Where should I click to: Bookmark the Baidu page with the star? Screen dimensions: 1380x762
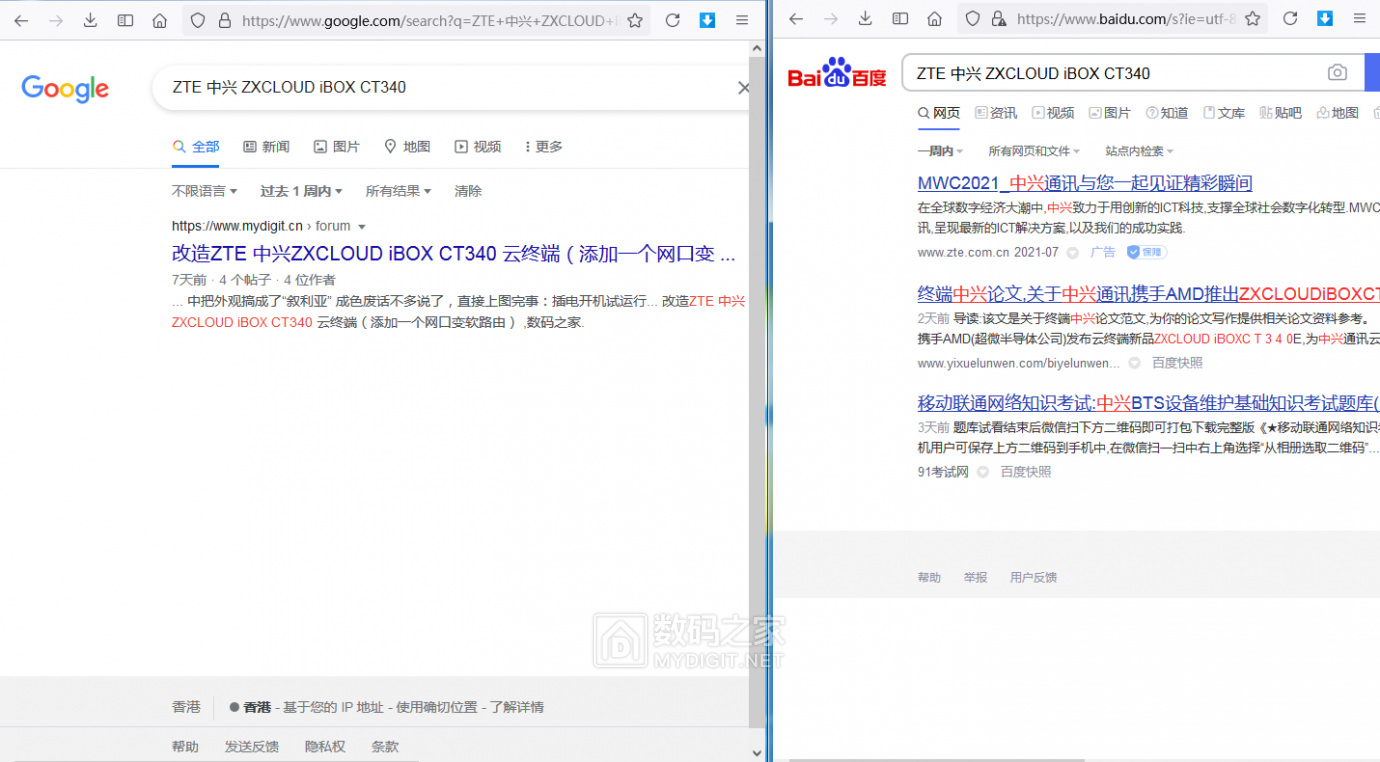tap(1252, 19)
